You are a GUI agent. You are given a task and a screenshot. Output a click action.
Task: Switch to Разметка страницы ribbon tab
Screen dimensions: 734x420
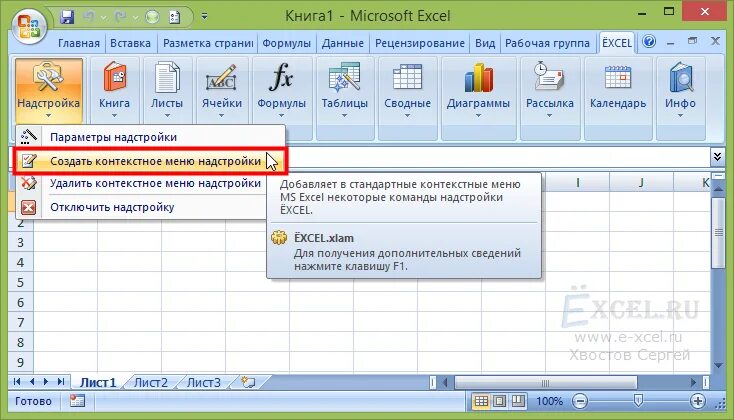pos(208,43)
